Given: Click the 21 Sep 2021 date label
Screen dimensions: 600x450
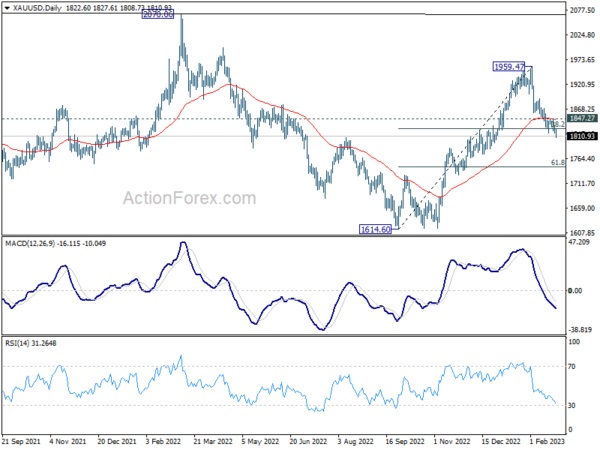Looking at the screenshot, I should click(22, 441).
